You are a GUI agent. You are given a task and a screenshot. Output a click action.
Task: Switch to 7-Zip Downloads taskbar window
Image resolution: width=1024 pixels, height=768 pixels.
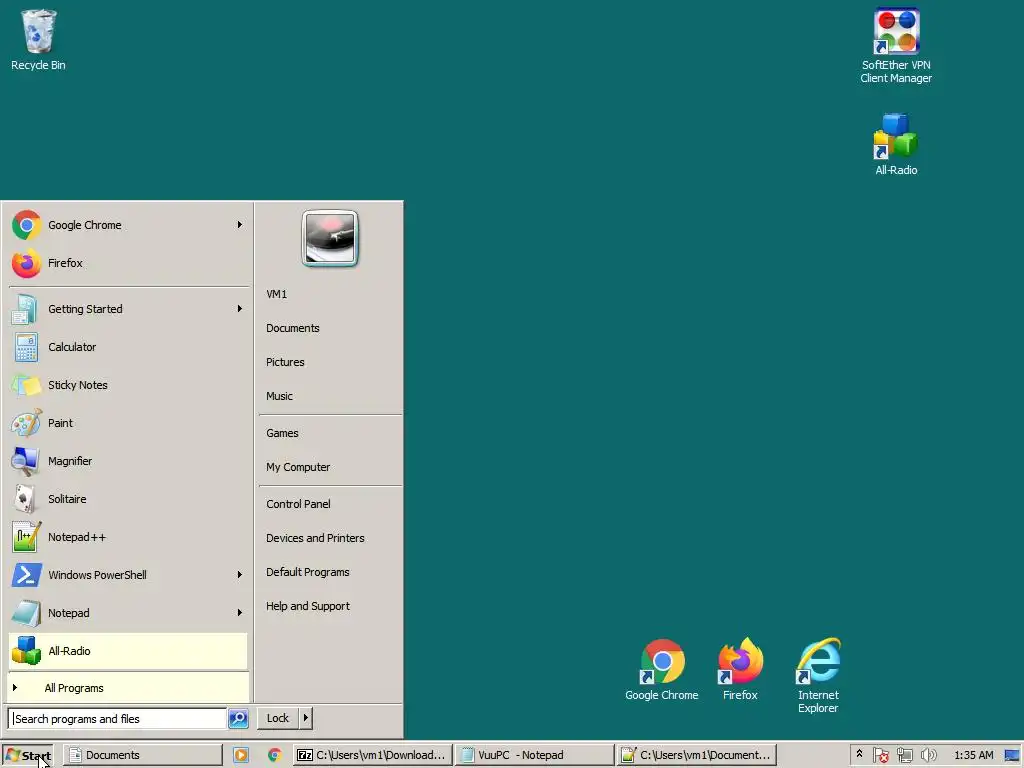(372, 755)
